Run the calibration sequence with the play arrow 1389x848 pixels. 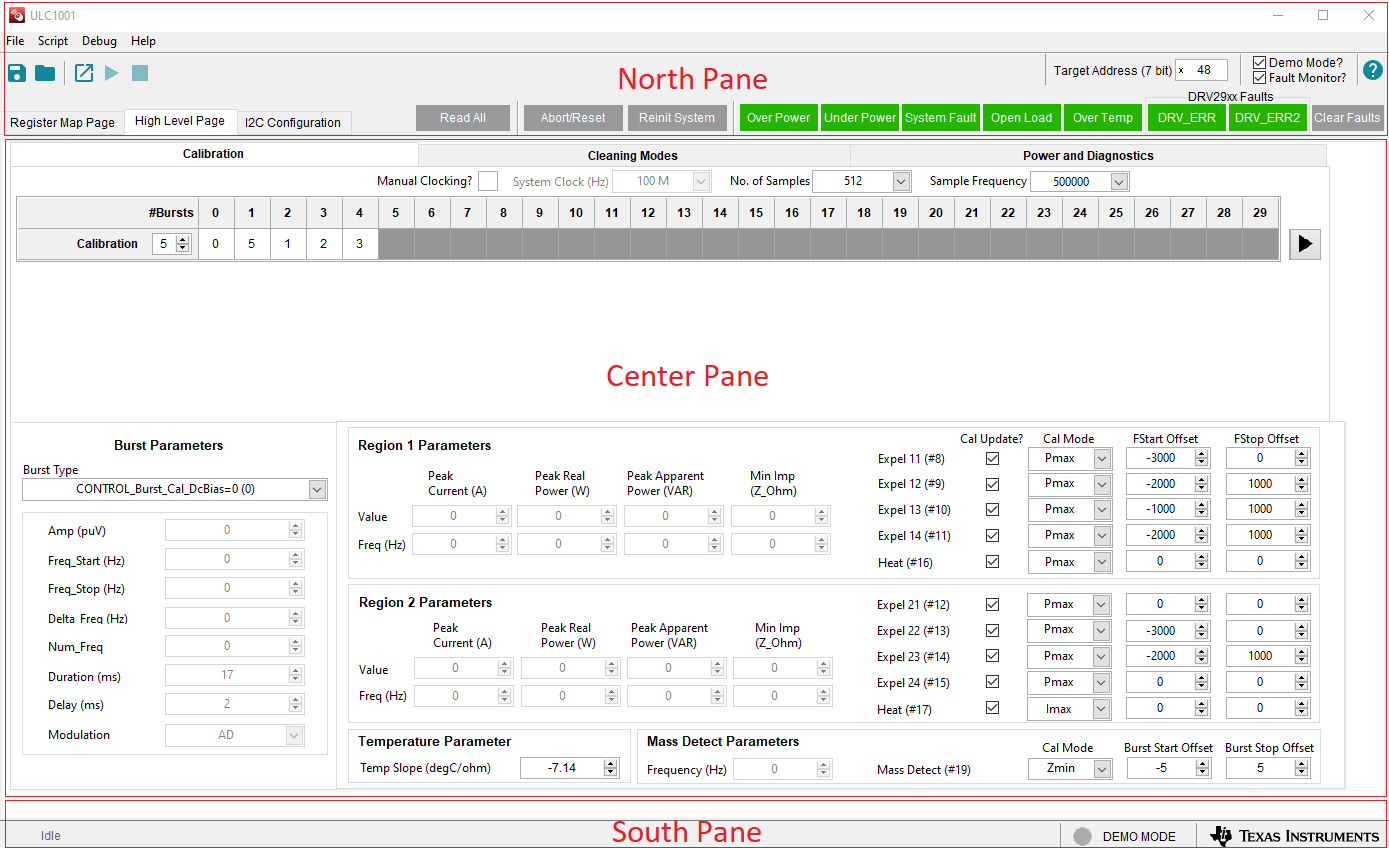pyautogui.click(x=1304, y=244)
